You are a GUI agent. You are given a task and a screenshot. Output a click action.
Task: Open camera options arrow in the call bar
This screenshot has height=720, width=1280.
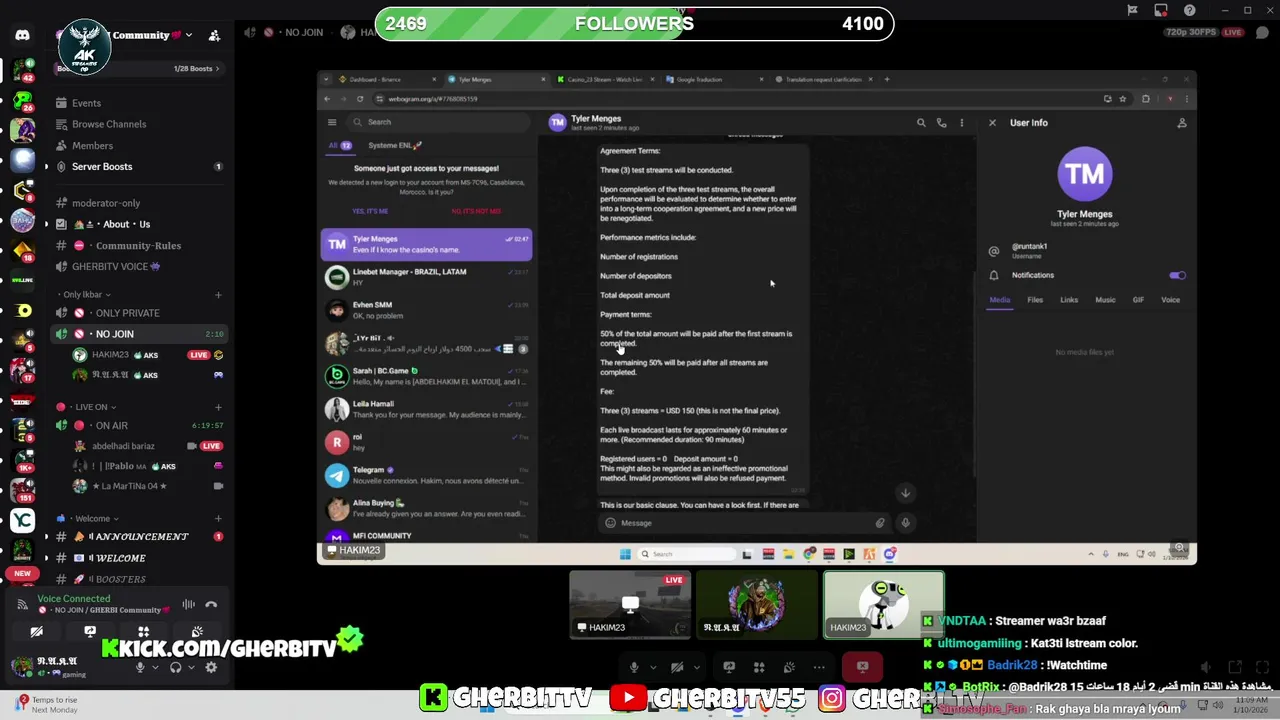(x=696, y=667)
